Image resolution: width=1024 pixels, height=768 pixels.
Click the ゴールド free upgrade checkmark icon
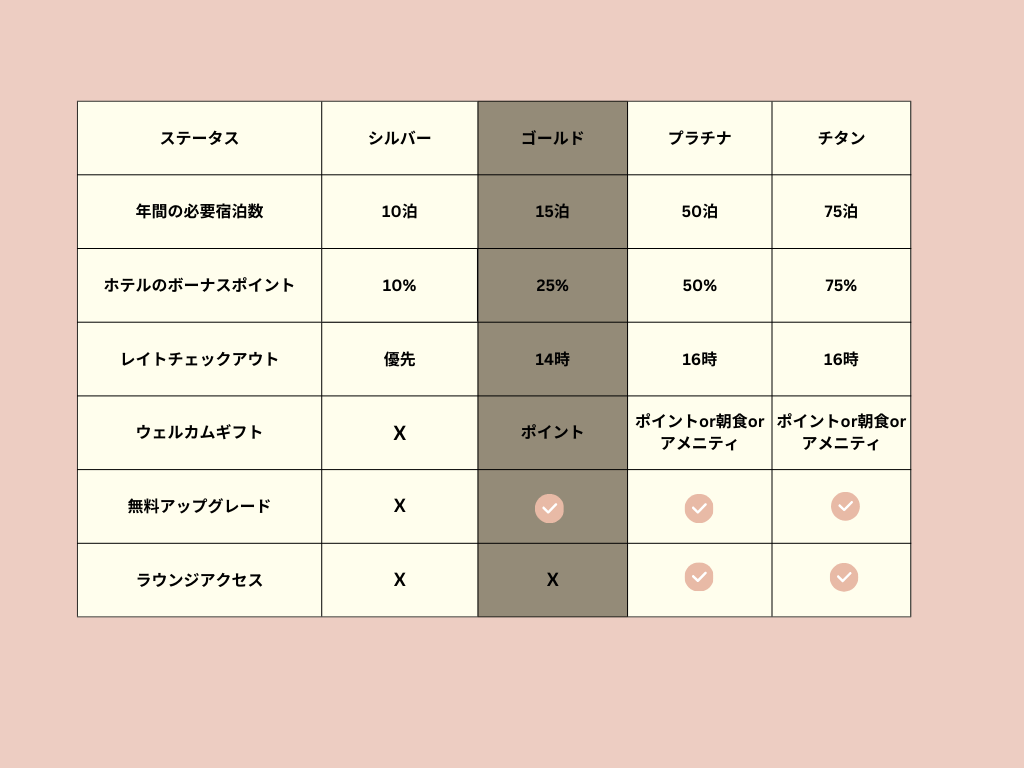point(549,508)
